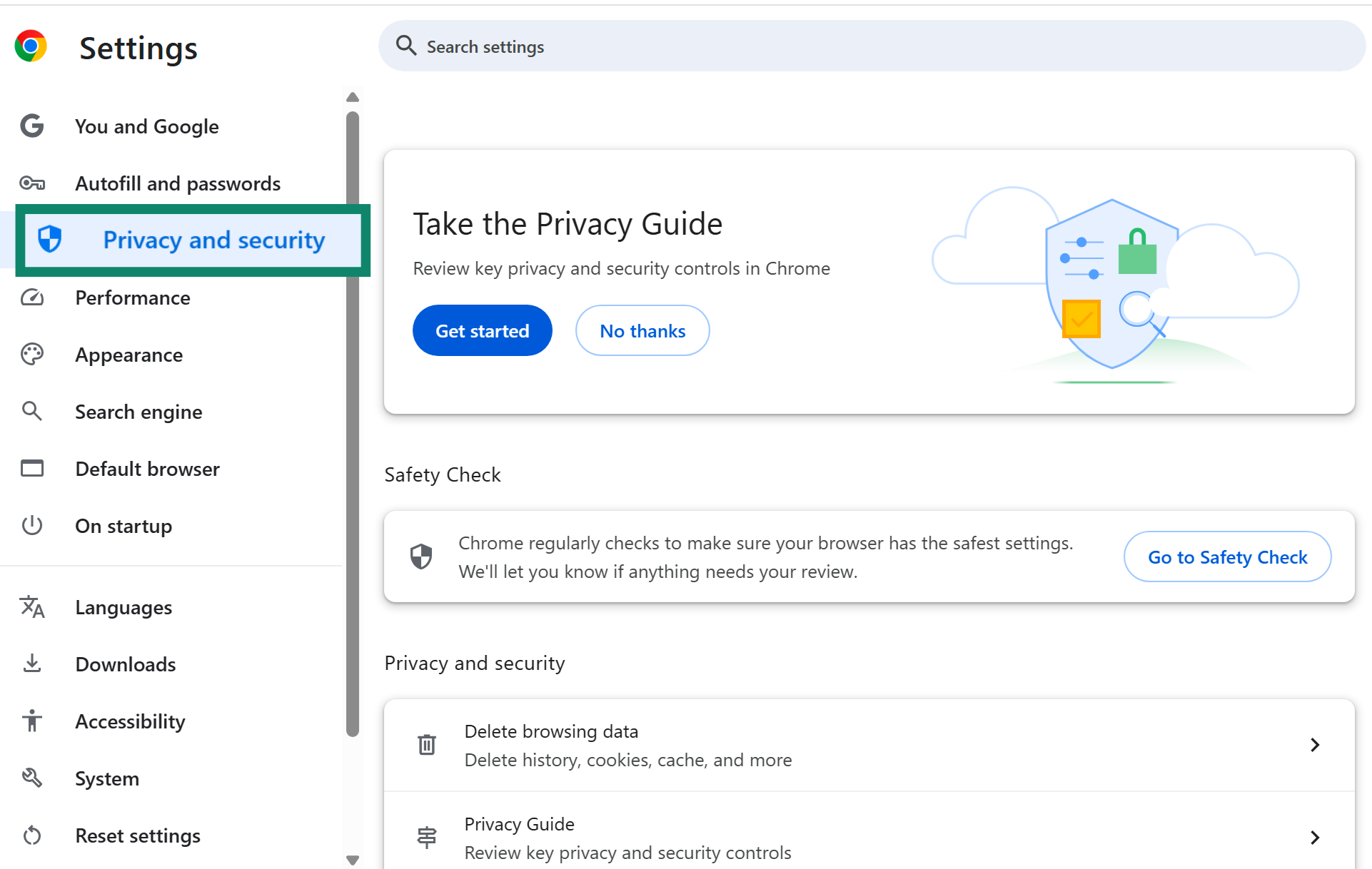
Task: Click the wrench icon next to System
Action: [32, 778]
